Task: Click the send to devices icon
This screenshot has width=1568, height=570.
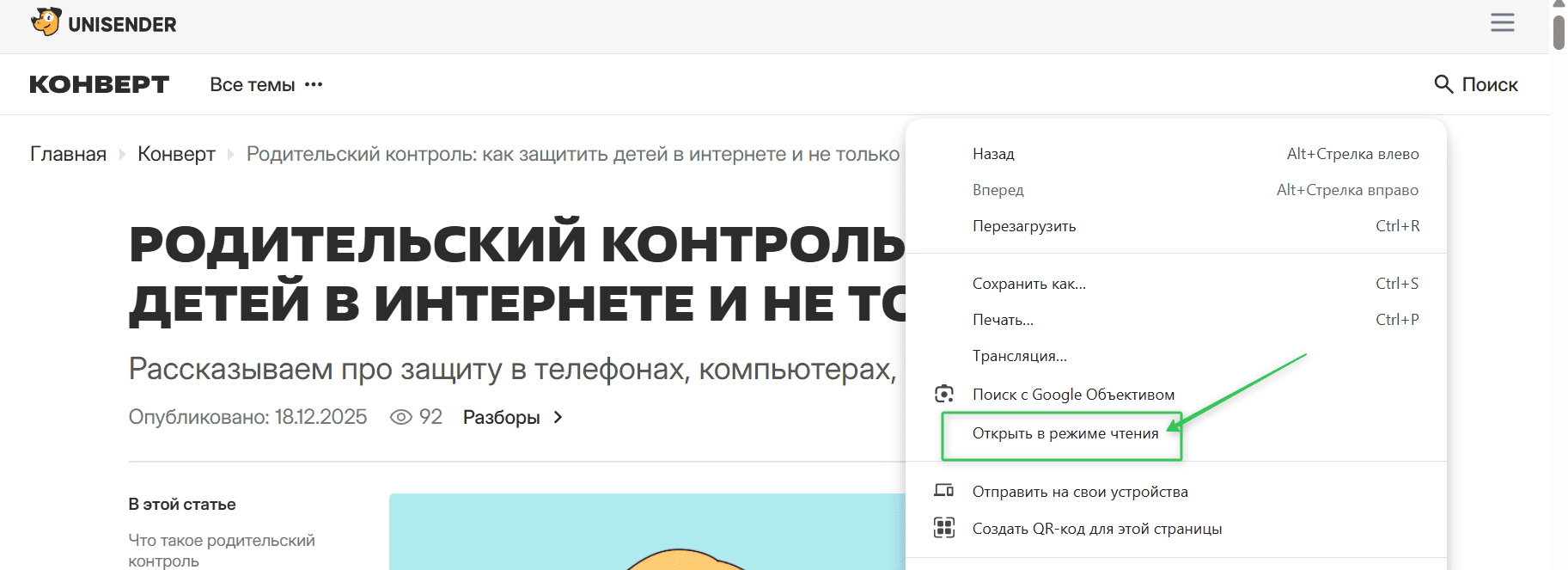Action: (944, 491)
